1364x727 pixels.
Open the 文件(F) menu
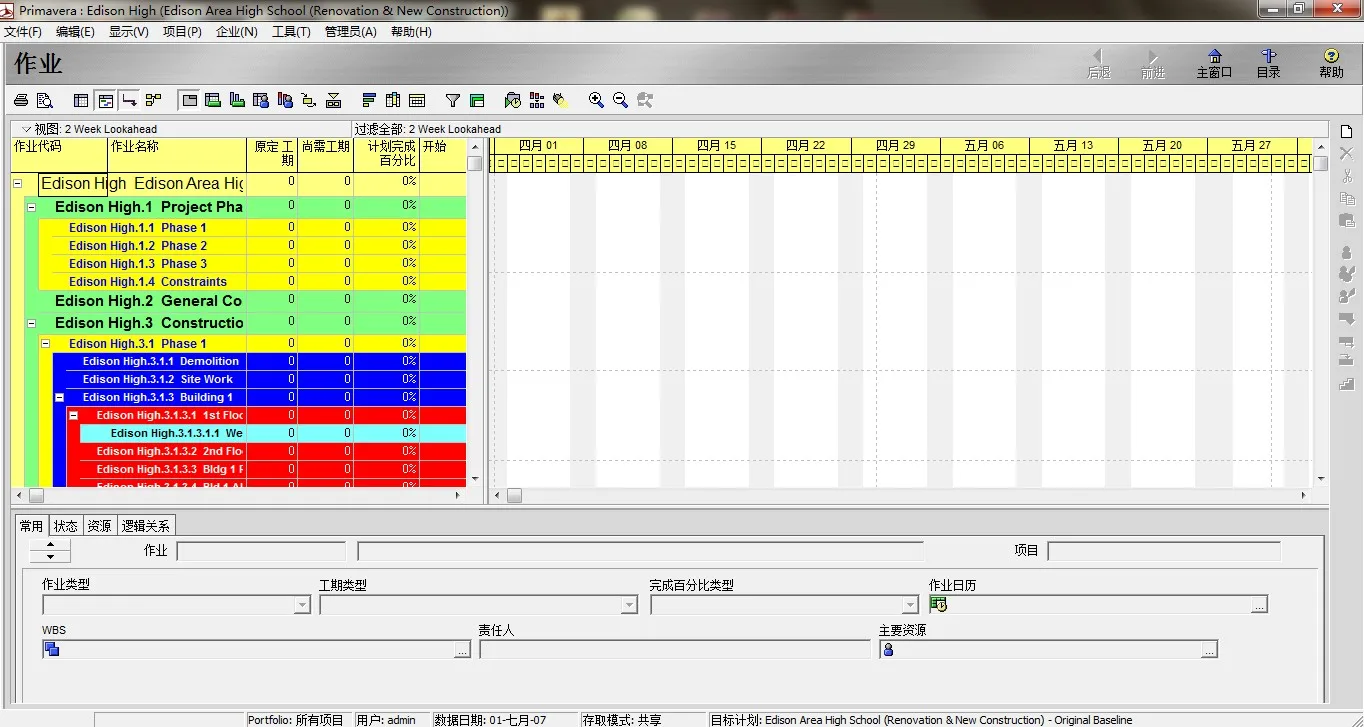[x=23, y=32]
